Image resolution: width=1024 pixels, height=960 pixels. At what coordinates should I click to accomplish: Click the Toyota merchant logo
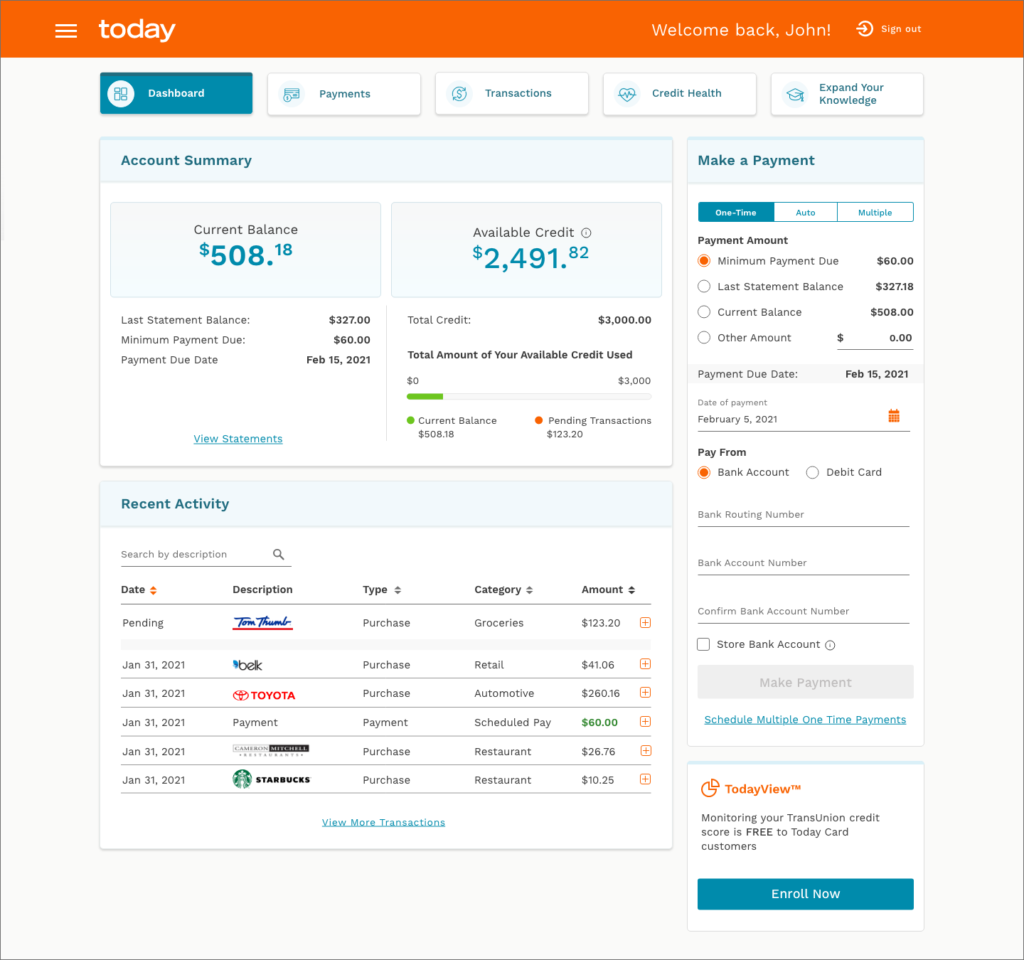coord(264,694)
